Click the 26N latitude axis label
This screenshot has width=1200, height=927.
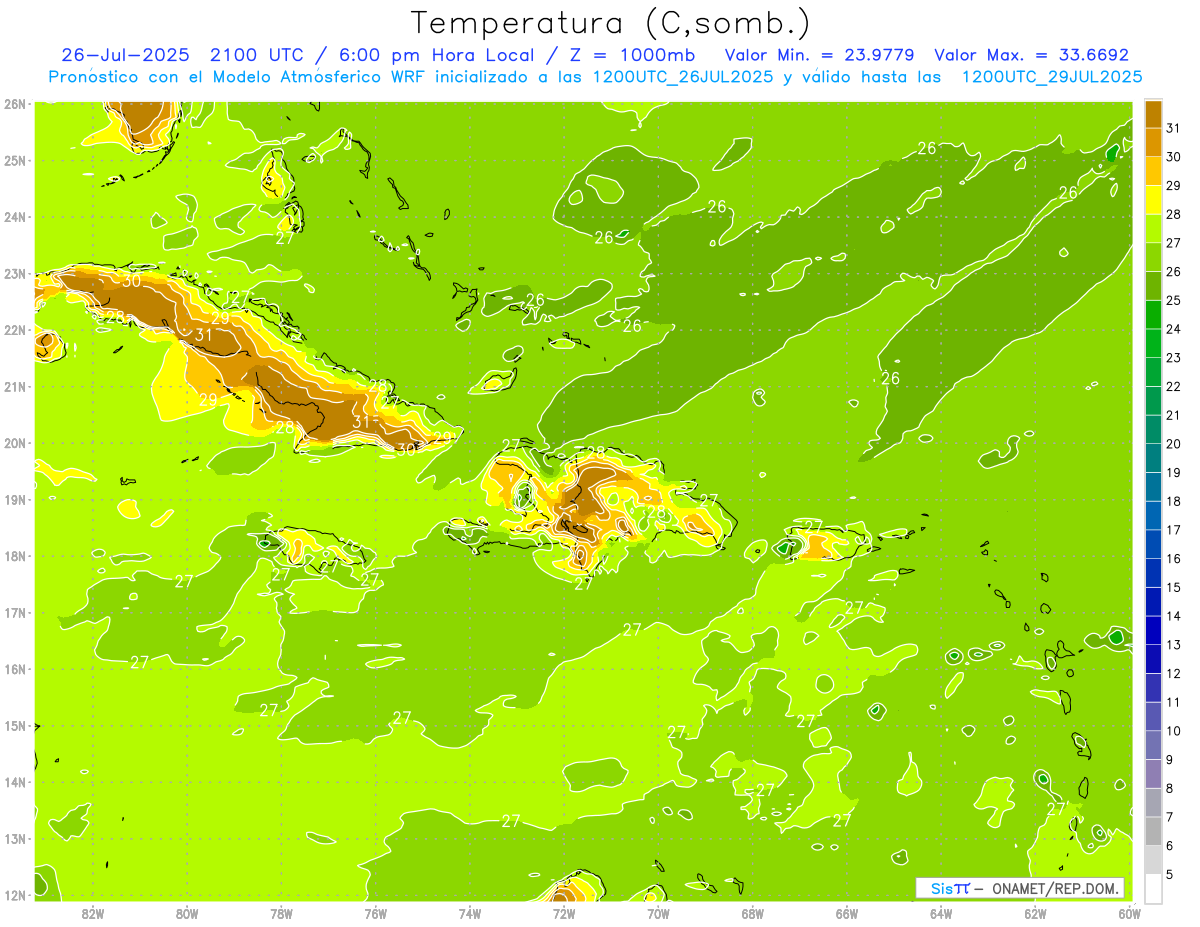pyautogui.click(x=15, y=104)
